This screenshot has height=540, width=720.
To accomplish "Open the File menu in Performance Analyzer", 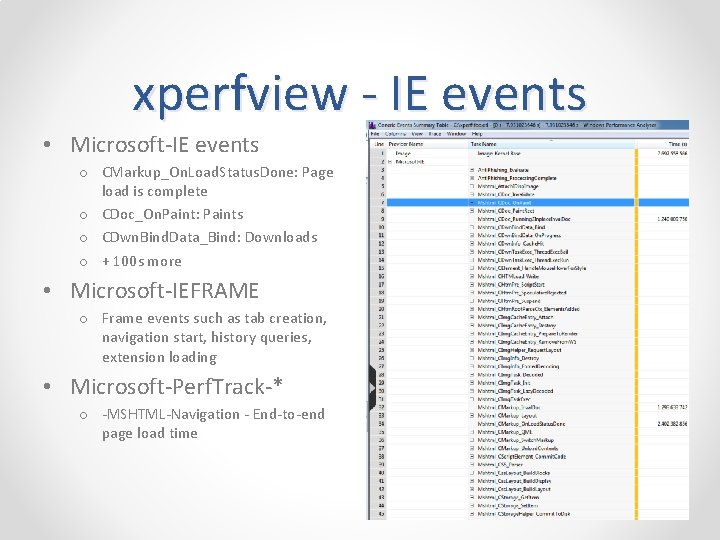I will 375,134.
